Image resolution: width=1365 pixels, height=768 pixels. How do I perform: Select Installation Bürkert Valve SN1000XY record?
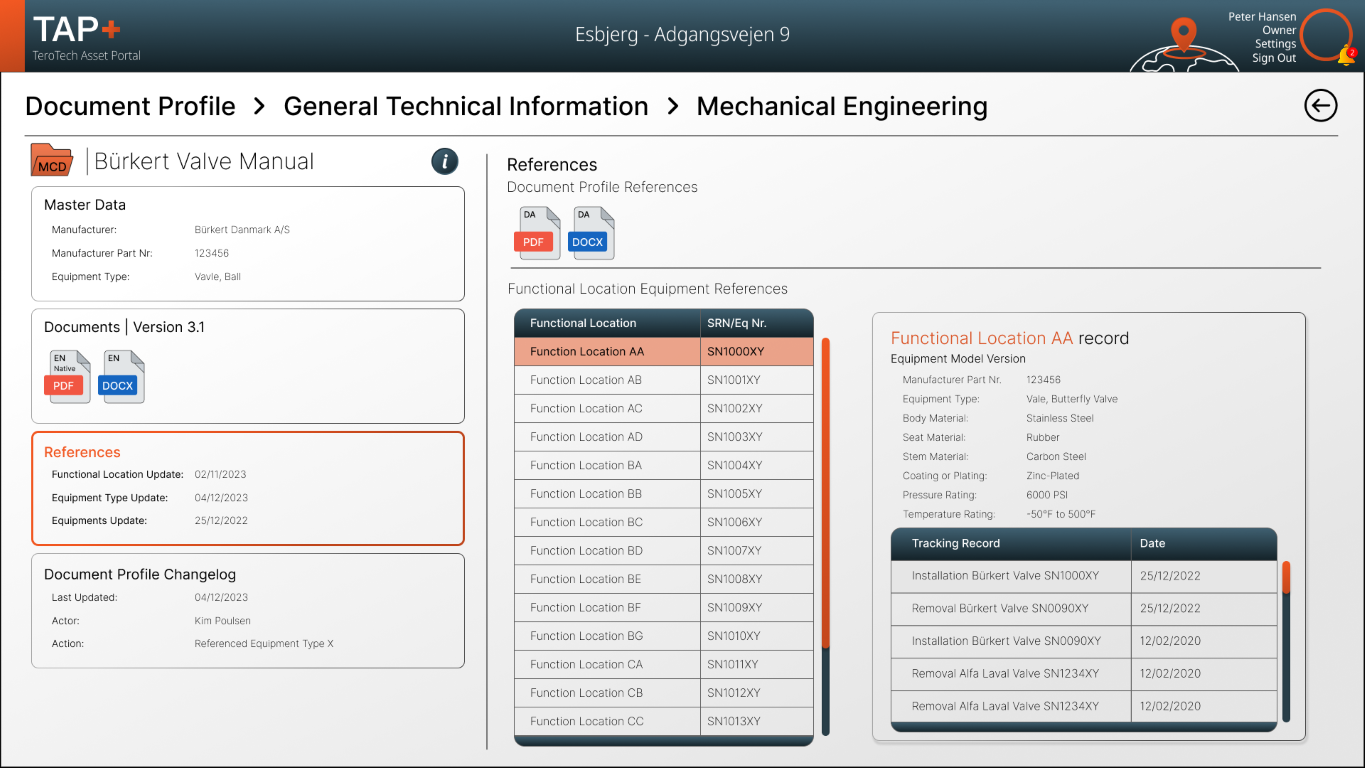(1084, 576)
